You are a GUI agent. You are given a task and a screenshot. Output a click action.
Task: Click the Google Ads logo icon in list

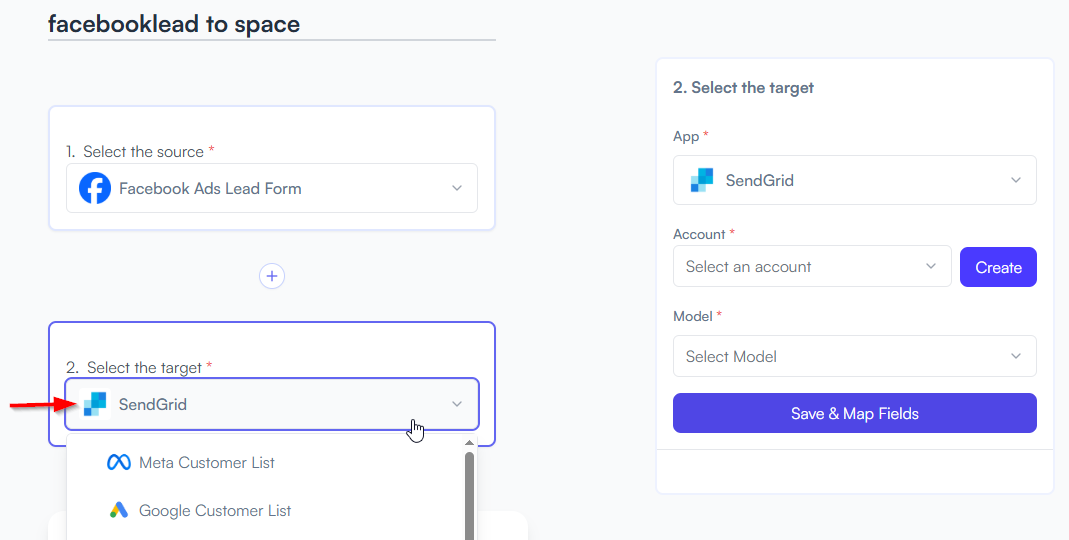click(x=119, y=510)
